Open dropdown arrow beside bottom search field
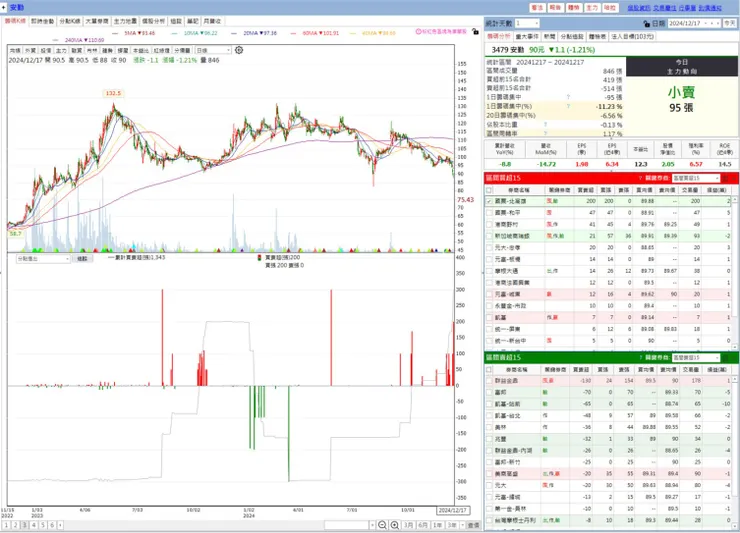Screen dimensions: 740x533 click(x=372, y=525)
